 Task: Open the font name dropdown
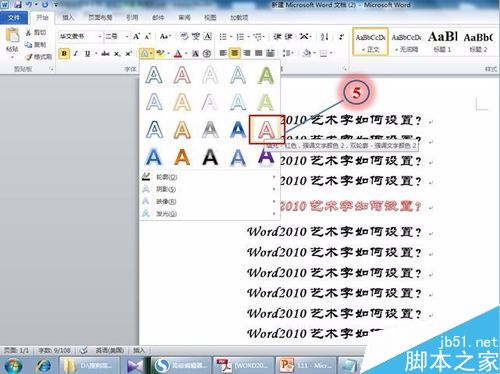pos(100,36)
